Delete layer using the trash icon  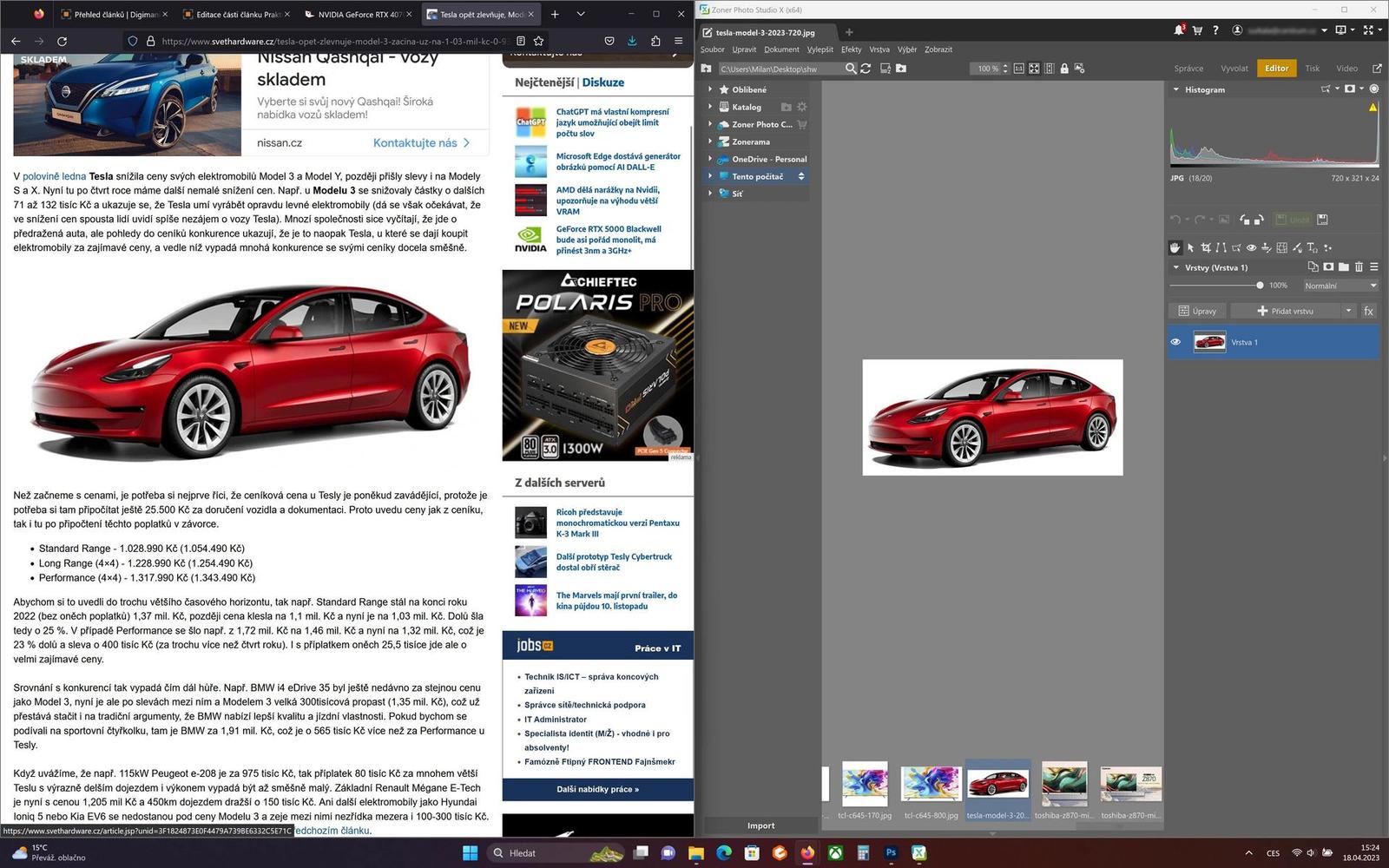pos(1359,267)
